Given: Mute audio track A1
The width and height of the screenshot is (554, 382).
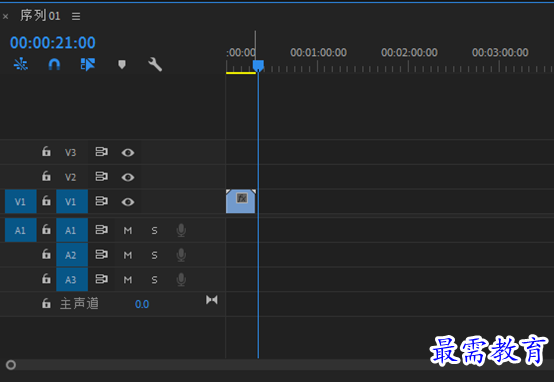Looking at the screenshot, I should tap(128, 231).
